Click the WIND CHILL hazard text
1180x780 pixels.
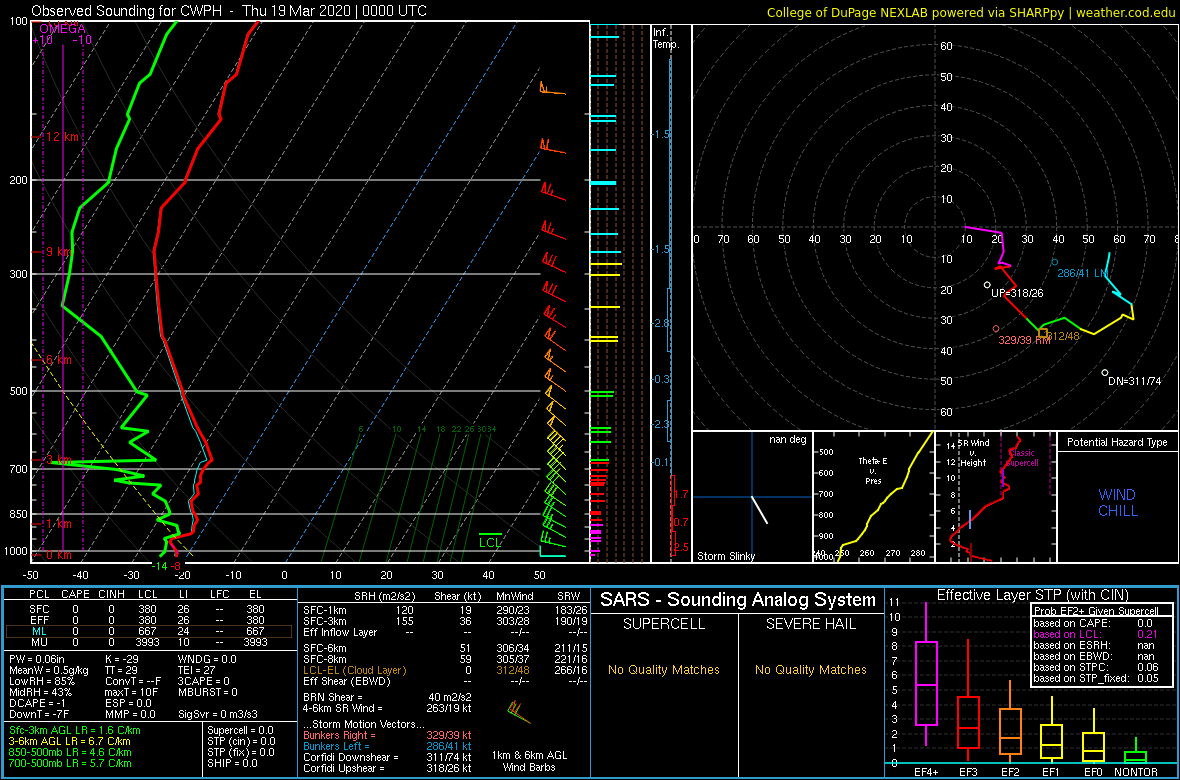[1117, 503]
